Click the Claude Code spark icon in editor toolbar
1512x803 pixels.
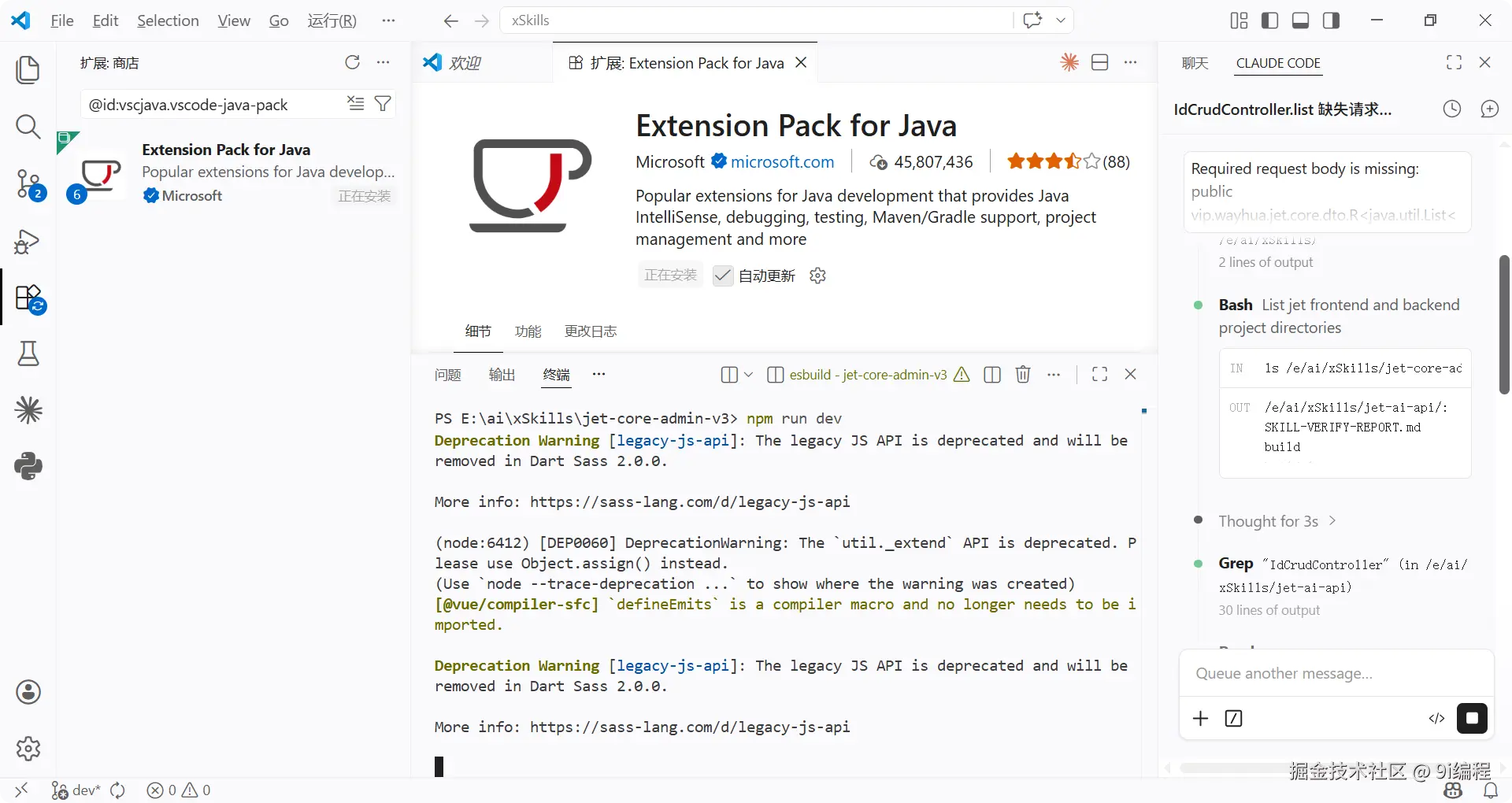[x=1069, y=62]
